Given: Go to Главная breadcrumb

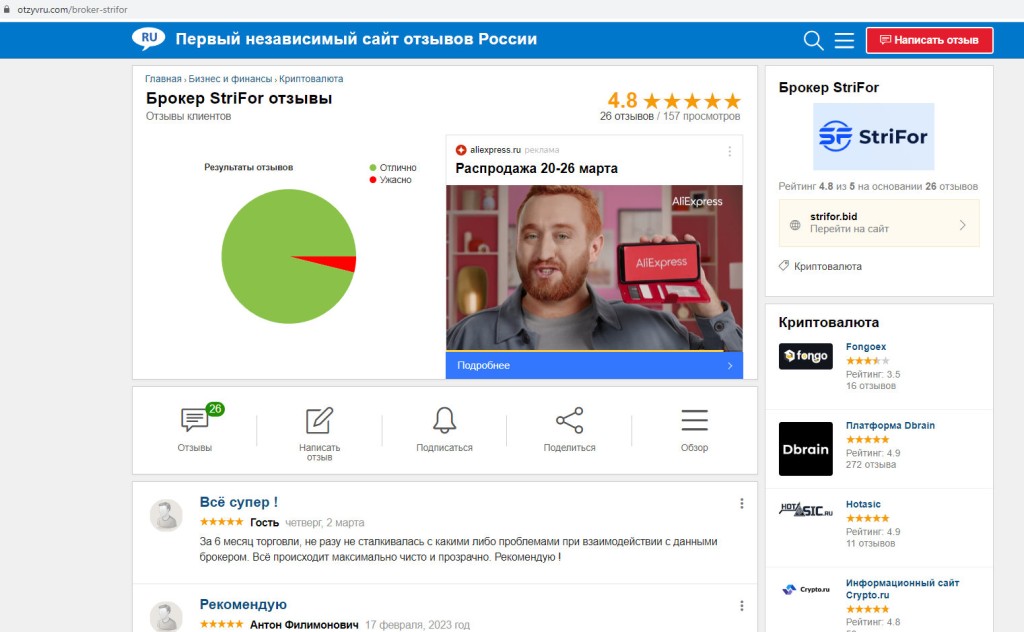Looking at the screenshot, I should click(x=163, y=78).
